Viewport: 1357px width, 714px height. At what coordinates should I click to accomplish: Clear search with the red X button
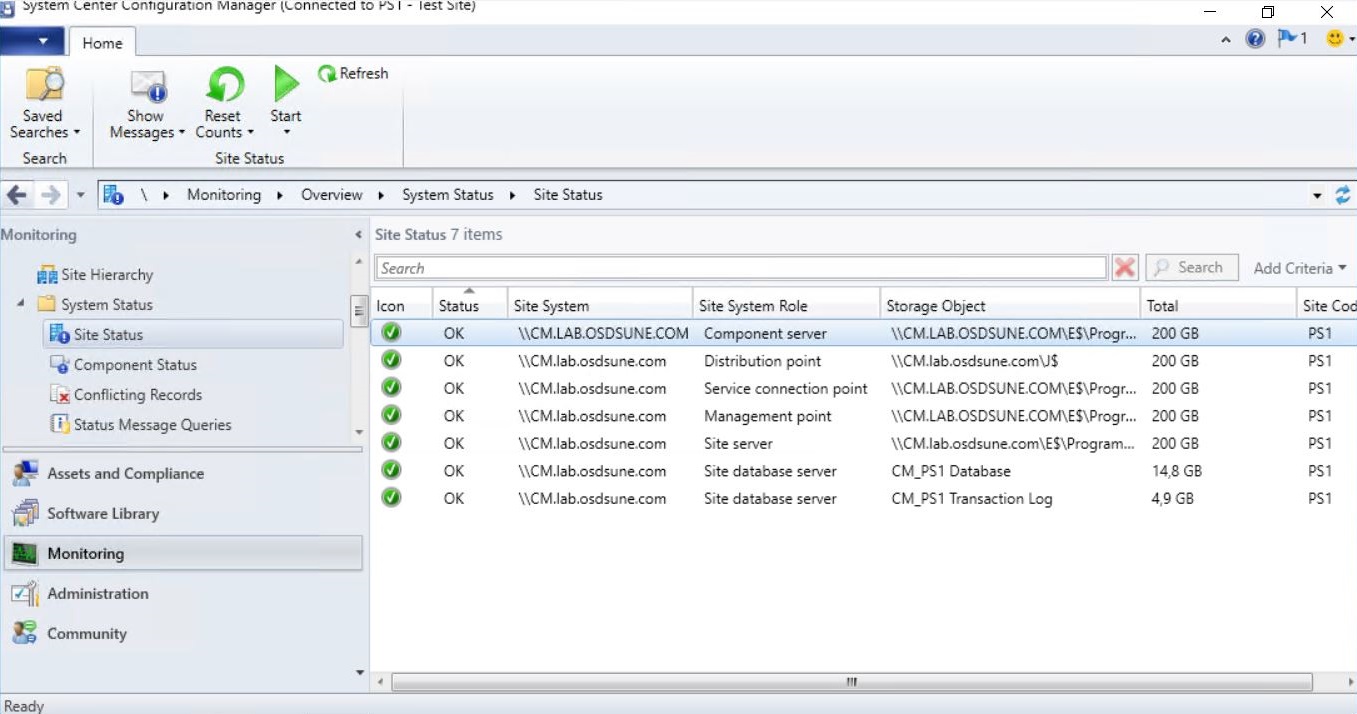click(x=1125, y=268)
